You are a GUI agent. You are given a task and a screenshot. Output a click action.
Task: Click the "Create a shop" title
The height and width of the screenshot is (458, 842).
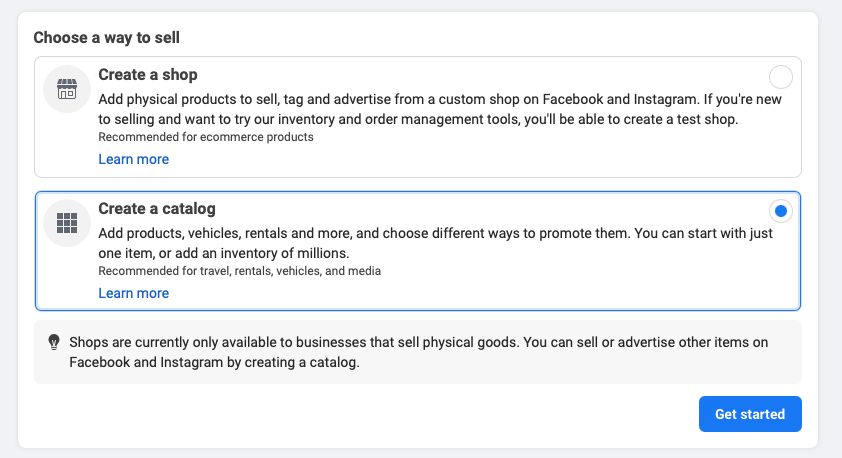click(x=147, y=75)
